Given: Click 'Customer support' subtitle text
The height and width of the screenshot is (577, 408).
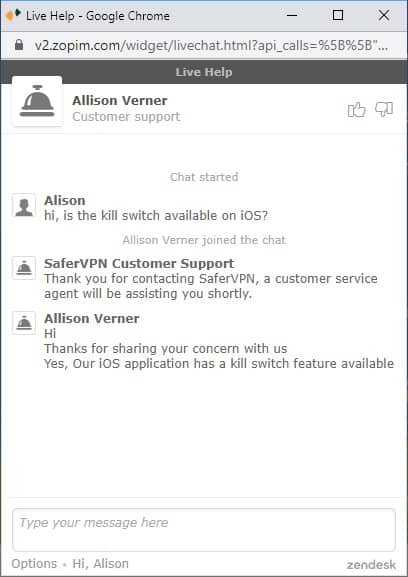Looking at the screenshot, I should pyautogui.click(x=126, y=117).
